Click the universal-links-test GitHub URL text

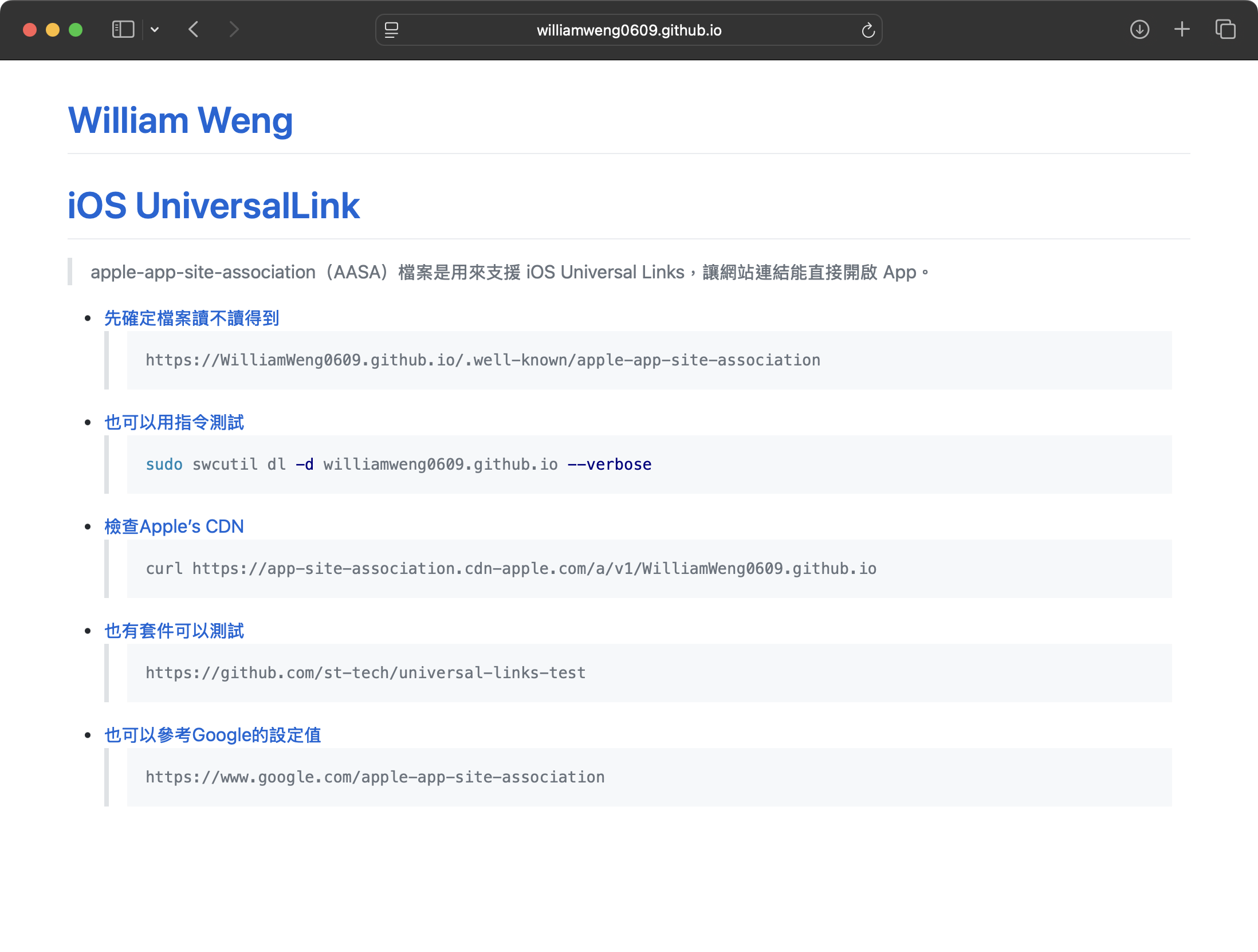tap(365, 673)
